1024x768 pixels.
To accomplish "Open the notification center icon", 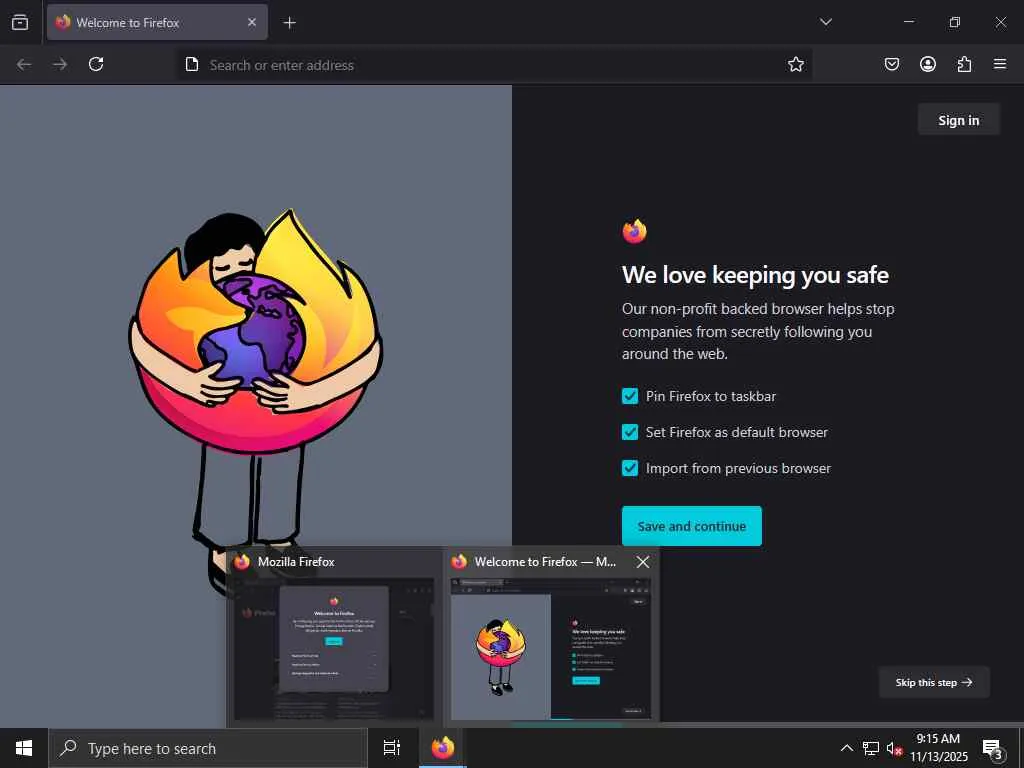I will pyautogui.click(x=993, y=748).
